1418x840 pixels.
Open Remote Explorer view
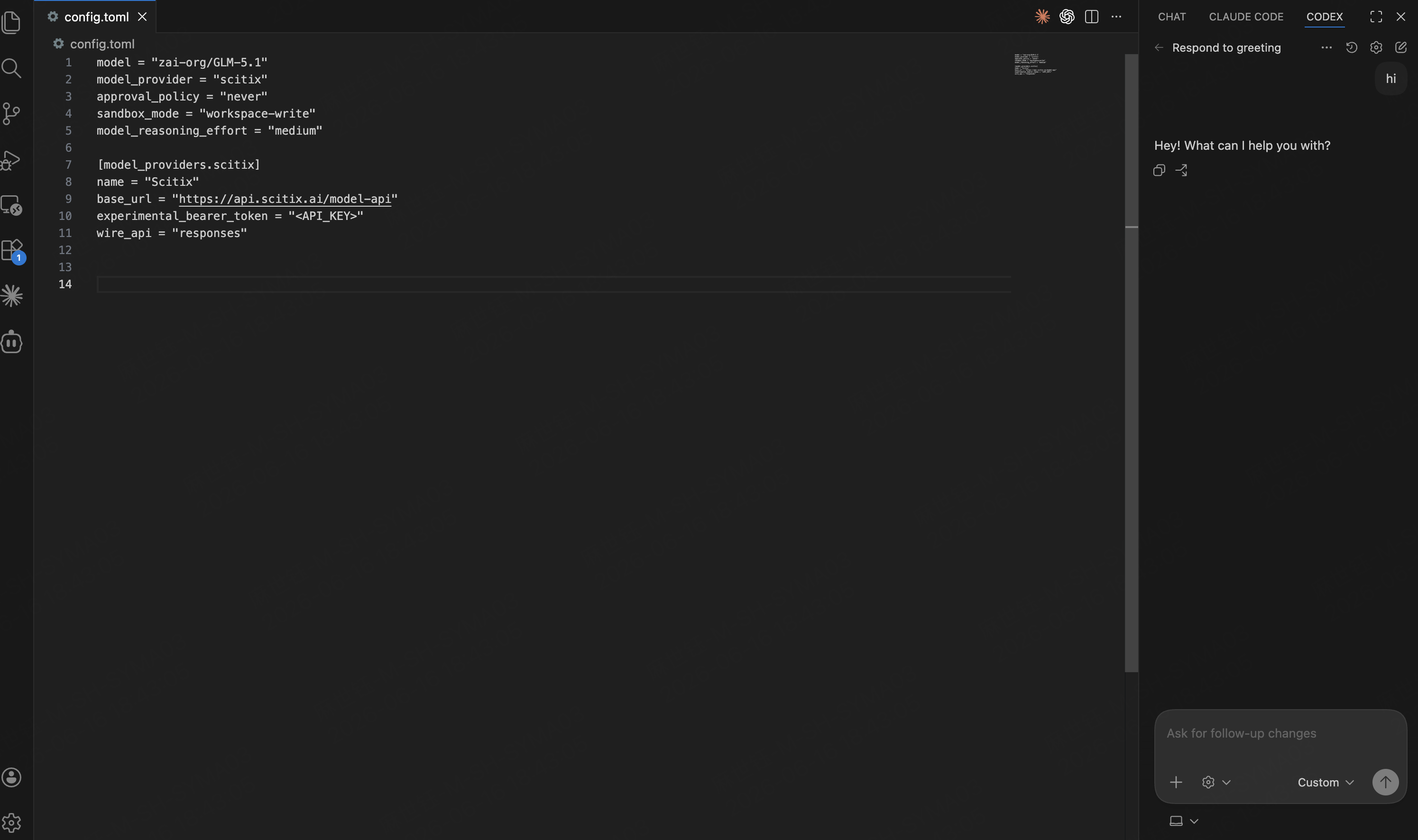click(11, 205)
